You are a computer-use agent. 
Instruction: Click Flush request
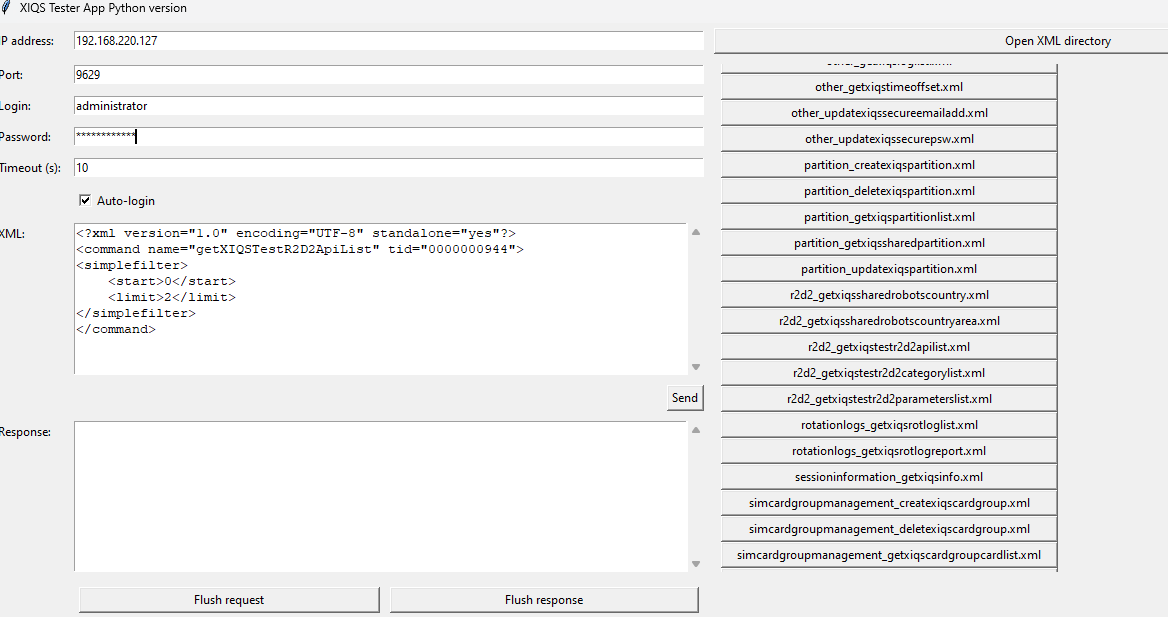228,599
